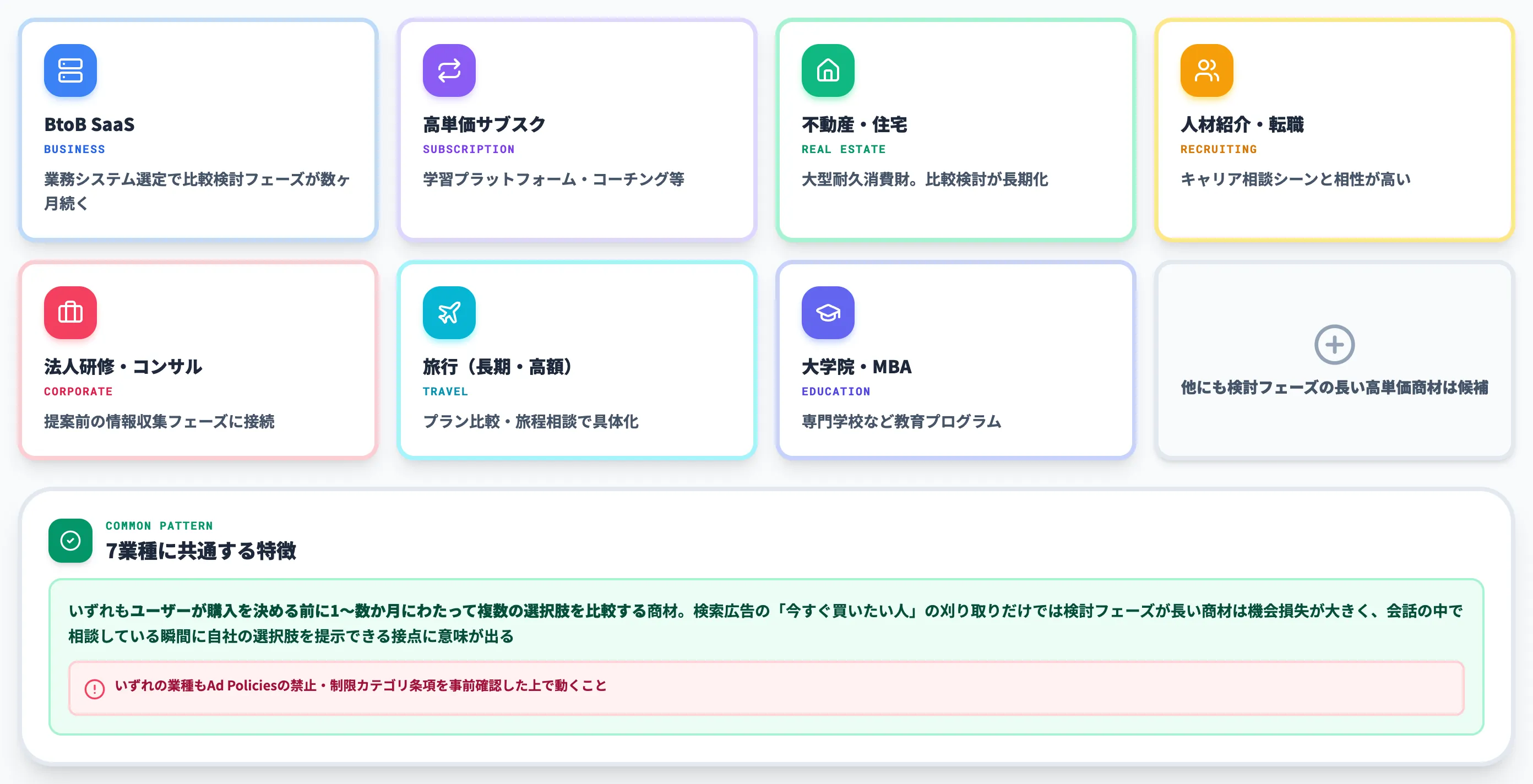1533x784 pixels.
Task: Click the 旅行（長期・高額） card title
Action: click(x=498, y=367)
